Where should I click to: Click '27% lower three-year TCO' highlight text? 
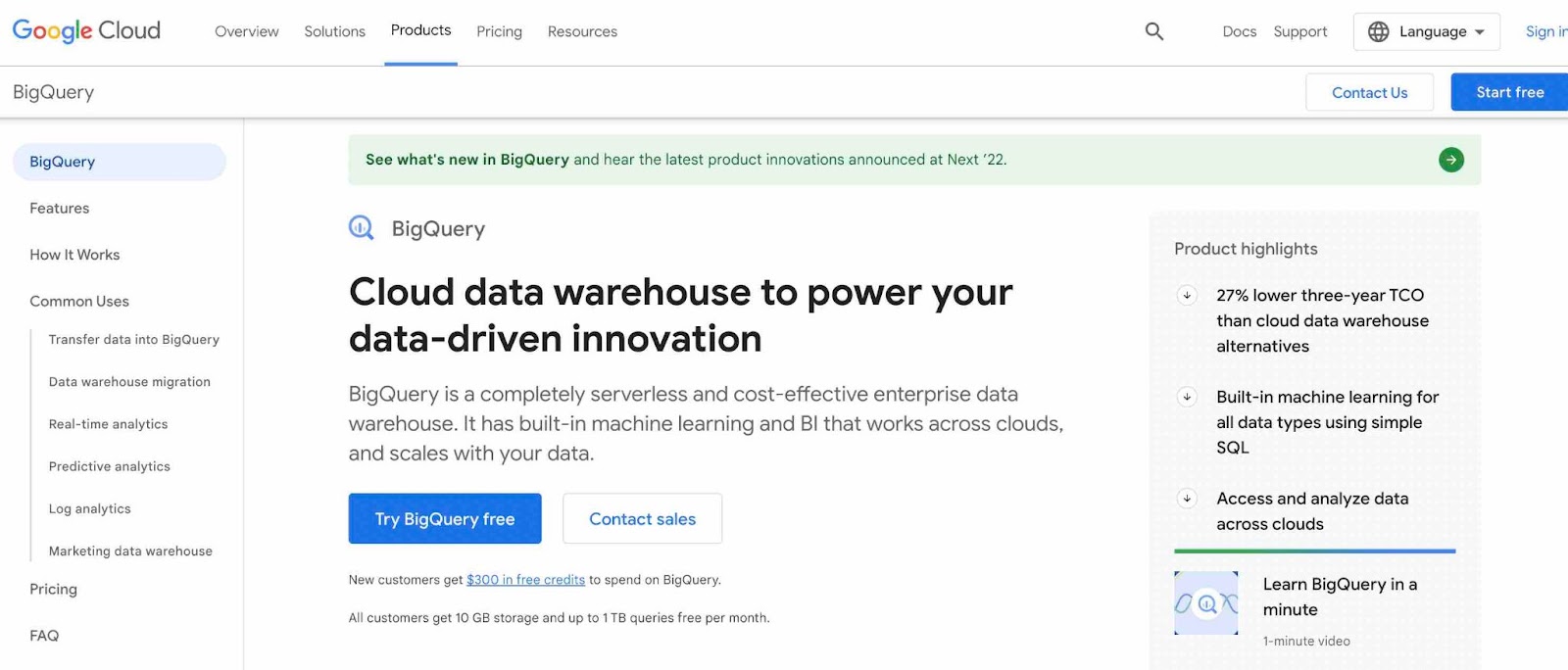pyautogui.click(x=1322, y=320)
